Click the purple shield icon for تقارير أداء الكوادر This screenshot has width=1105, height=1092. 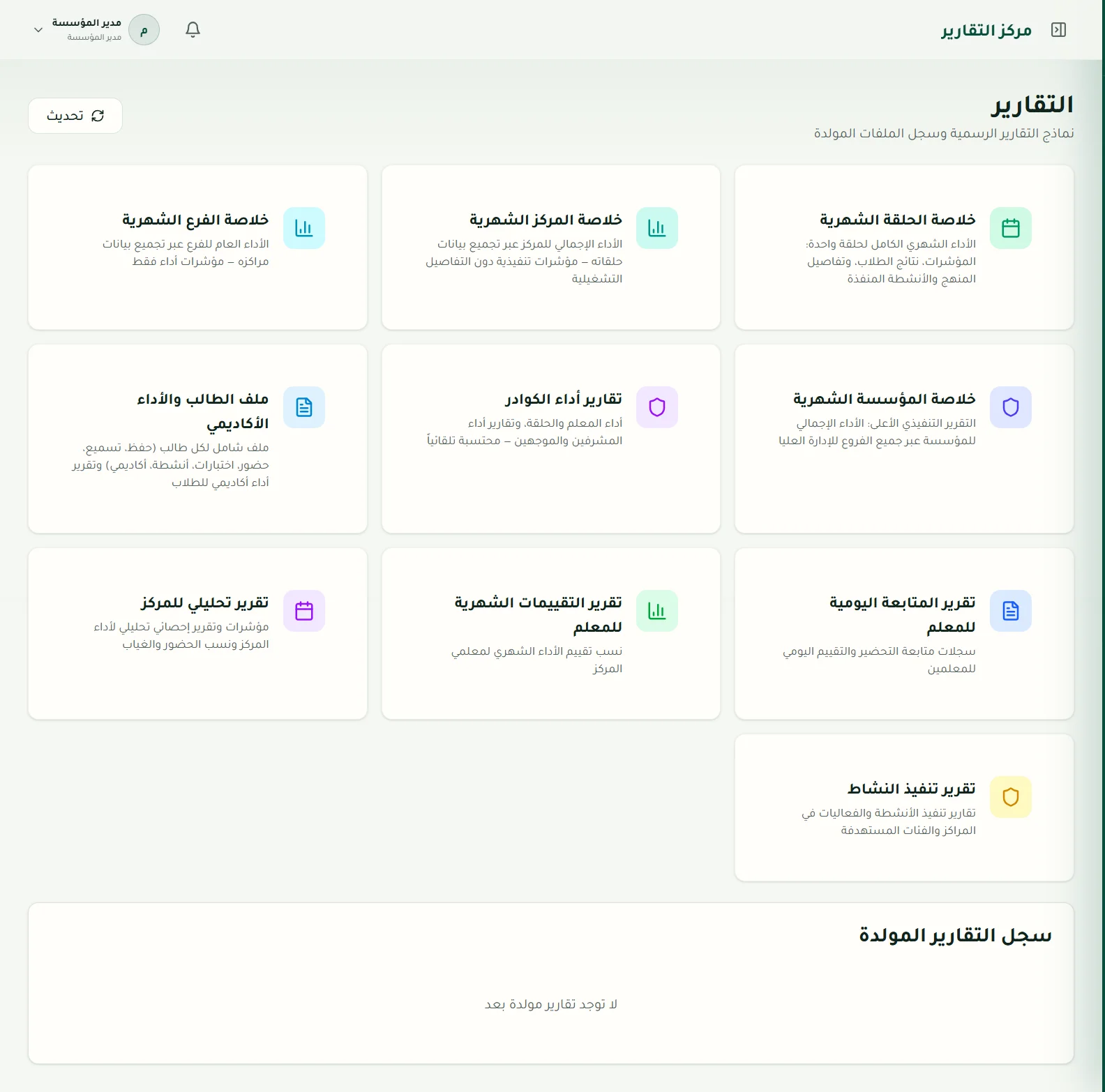657,407
